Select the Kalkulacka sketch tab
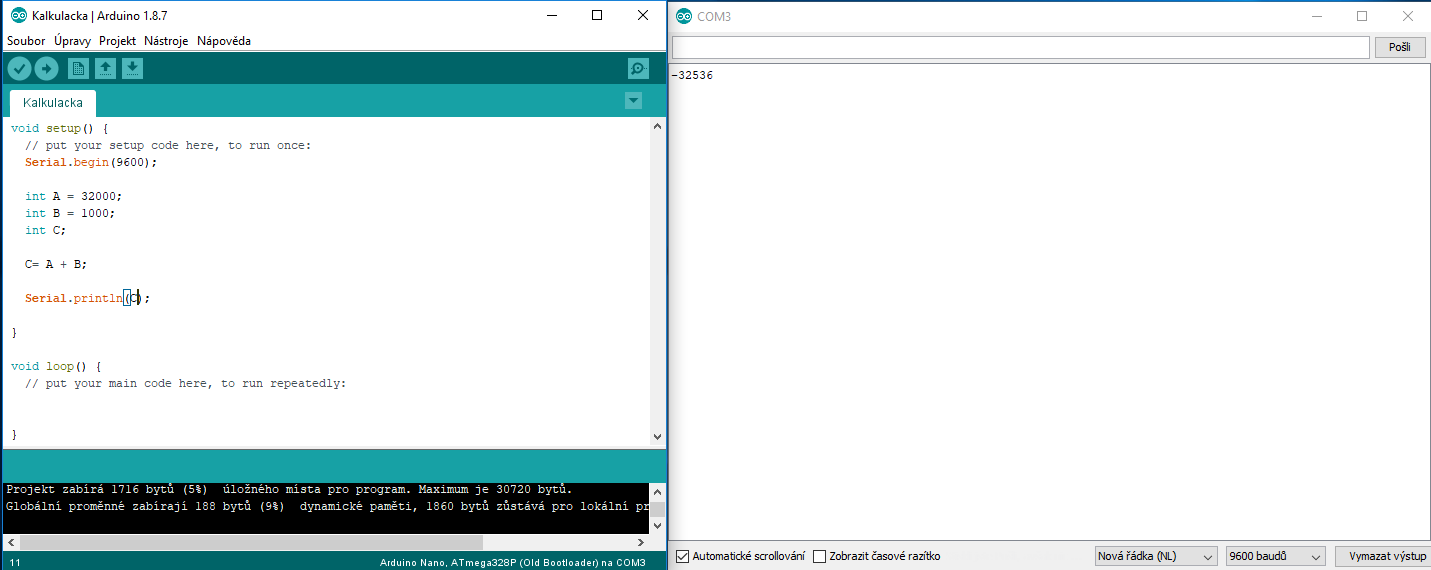Viewport: 1431px width, 570px height. tap(53, 103)
